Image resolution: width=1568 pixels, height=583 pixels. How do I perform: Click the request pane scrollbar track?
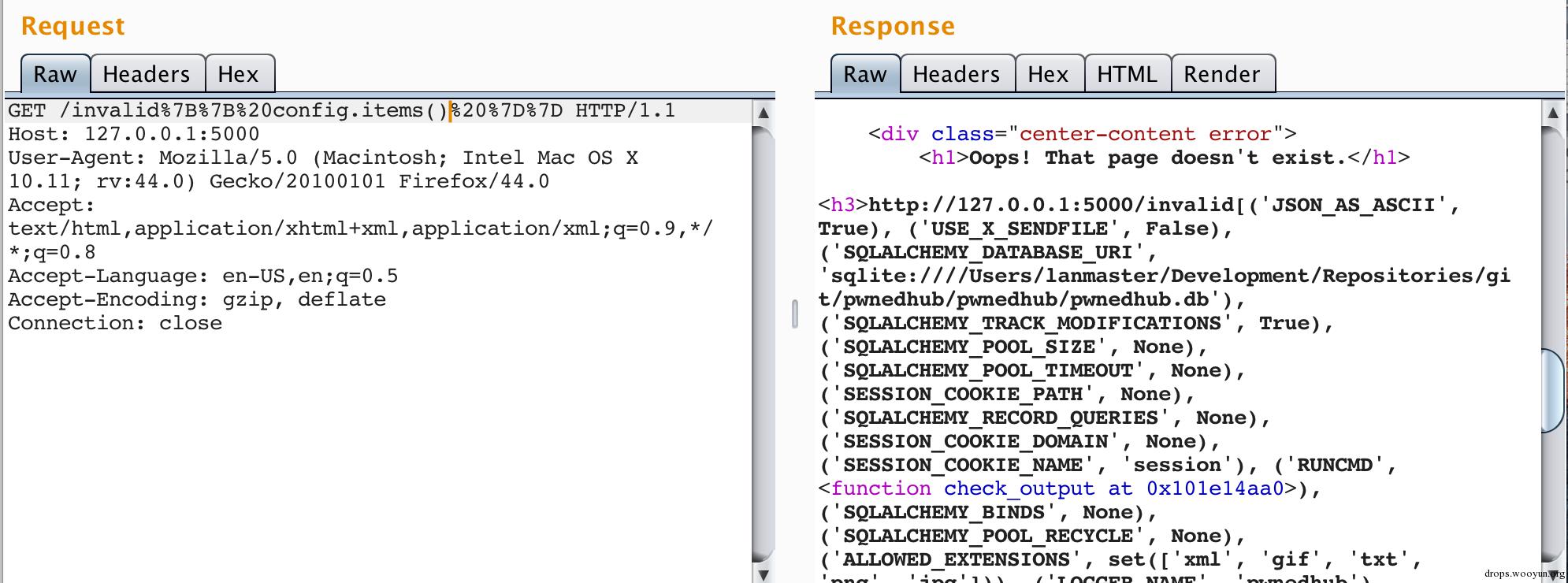click(x=764, y=343)
